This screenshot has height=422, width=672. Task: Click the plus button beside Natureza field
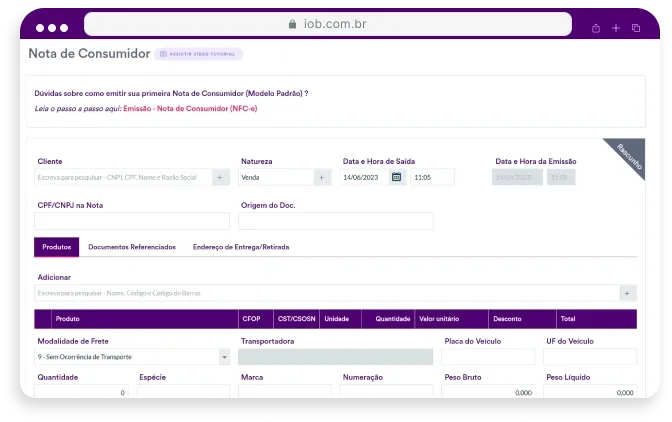[322, 177]
